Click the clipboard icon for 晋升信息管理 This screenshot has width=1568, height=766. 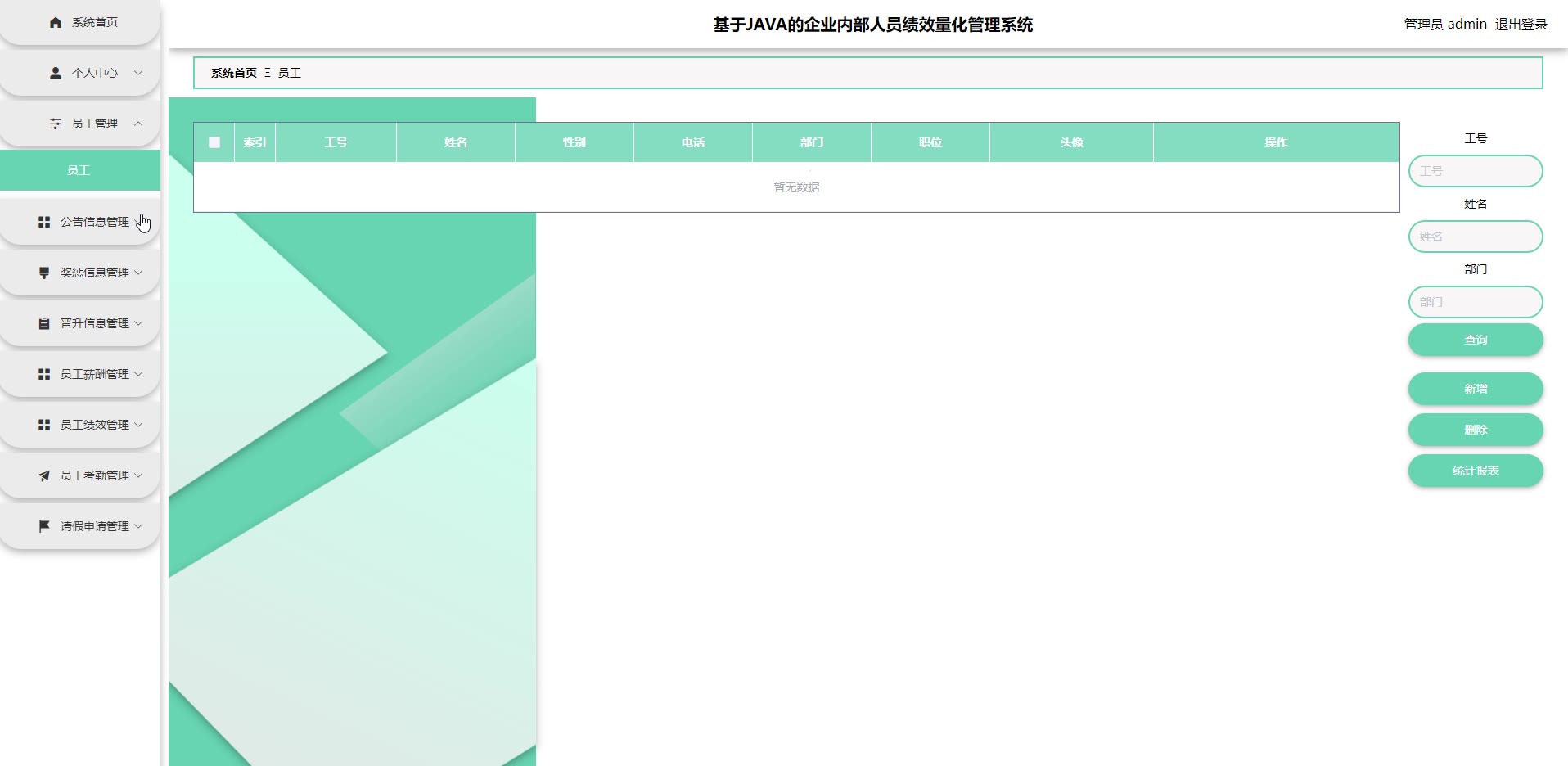(44, 323)
